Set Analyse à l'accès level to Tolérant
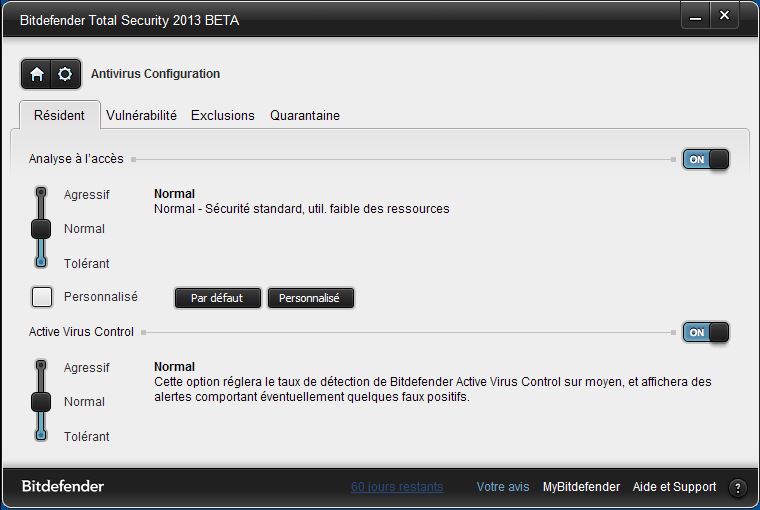 (x=87, y=263)
